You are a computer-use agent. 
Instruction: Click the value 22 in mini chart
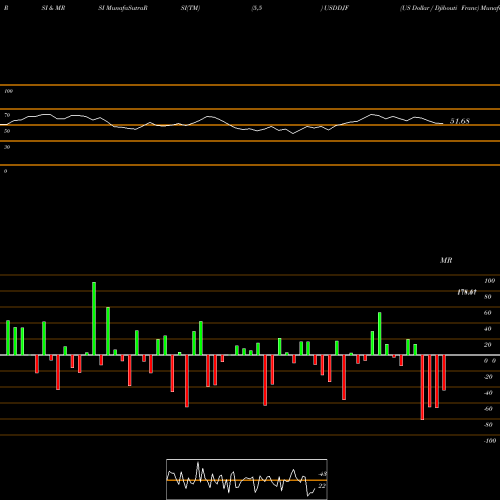tap(322, 486)
